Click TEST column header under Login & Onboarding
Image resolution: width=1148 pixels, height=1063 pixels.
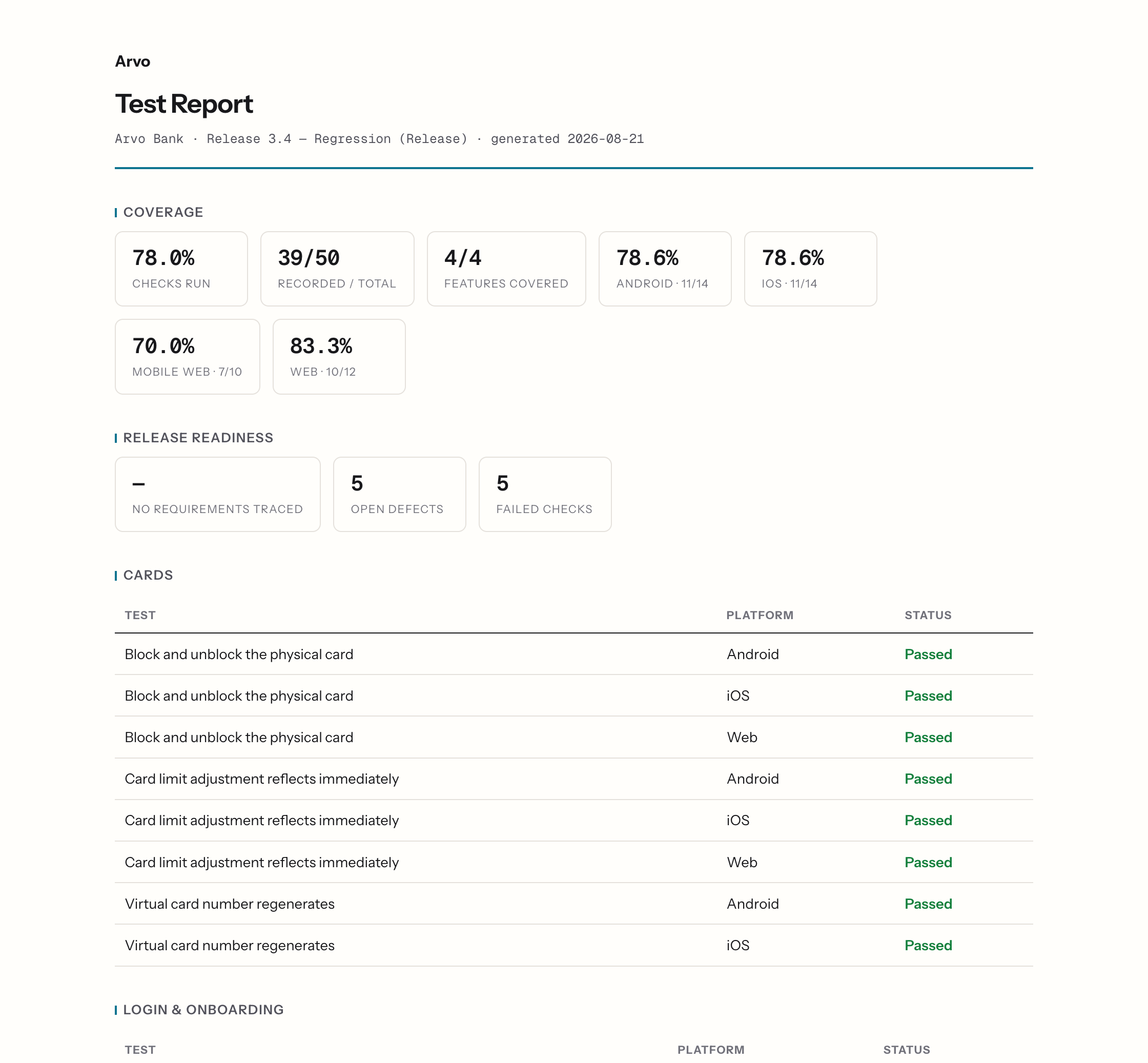click(140, 1049)
